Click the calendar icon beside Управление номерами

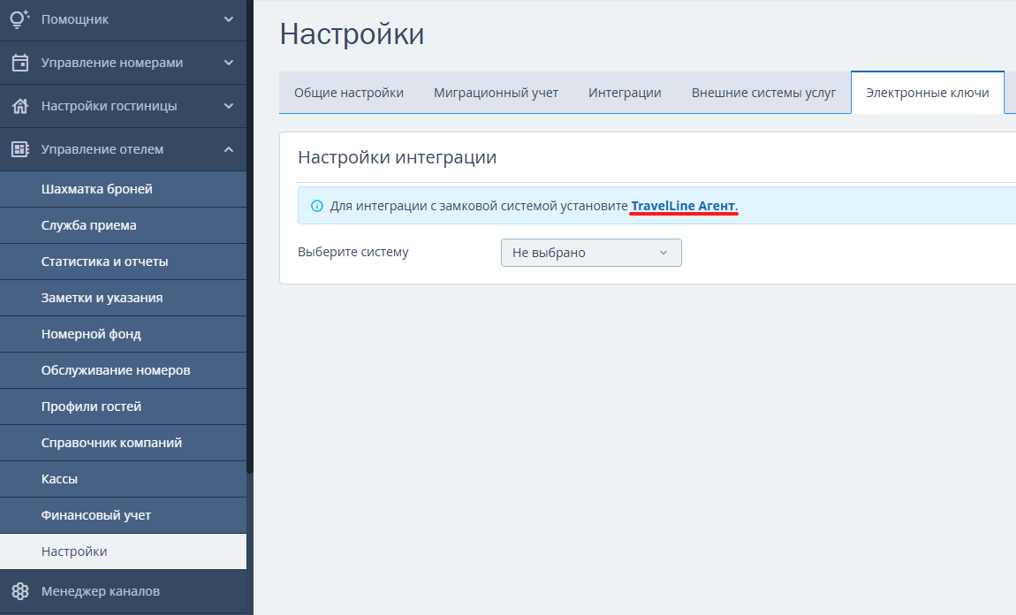pos(20,63)
